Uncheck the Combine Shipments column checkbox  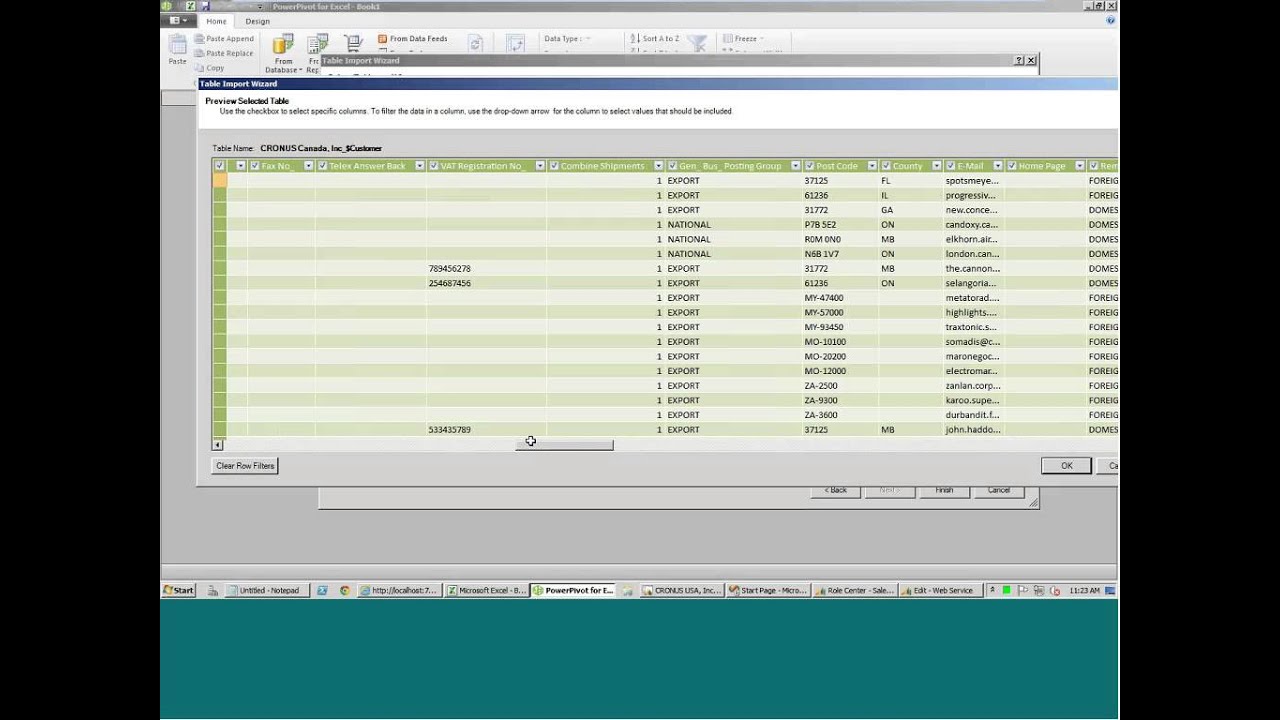click(x=554, y=166)
